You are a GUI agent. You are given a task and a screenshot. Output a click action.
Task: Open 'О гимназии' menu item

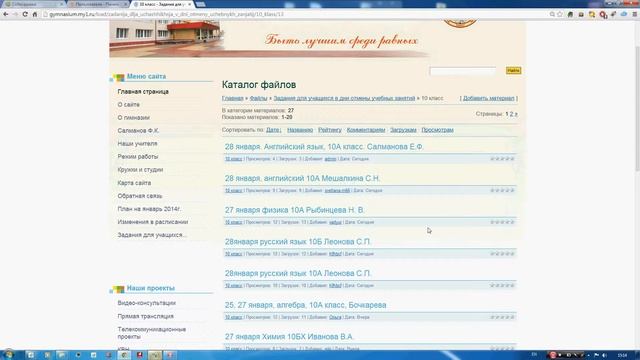point(133,118)
